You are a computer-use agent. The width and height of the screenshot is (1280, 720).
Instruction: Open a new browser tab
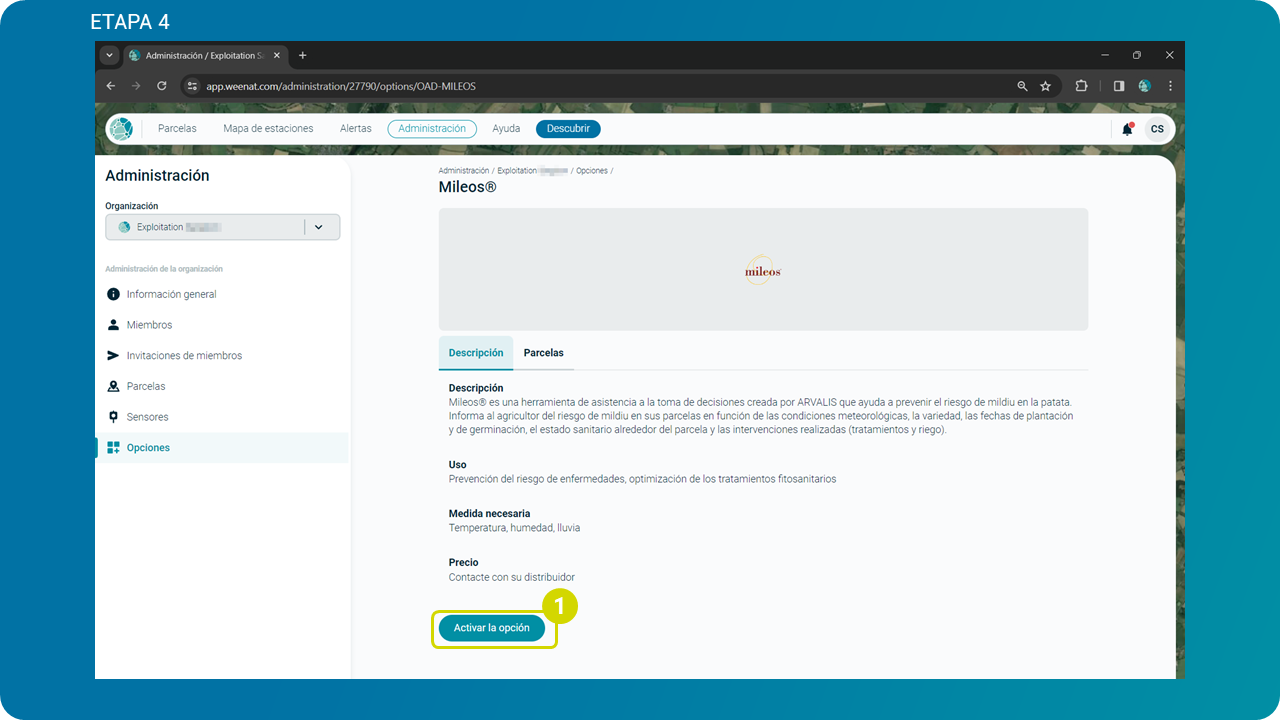click(x=303, y=55)
